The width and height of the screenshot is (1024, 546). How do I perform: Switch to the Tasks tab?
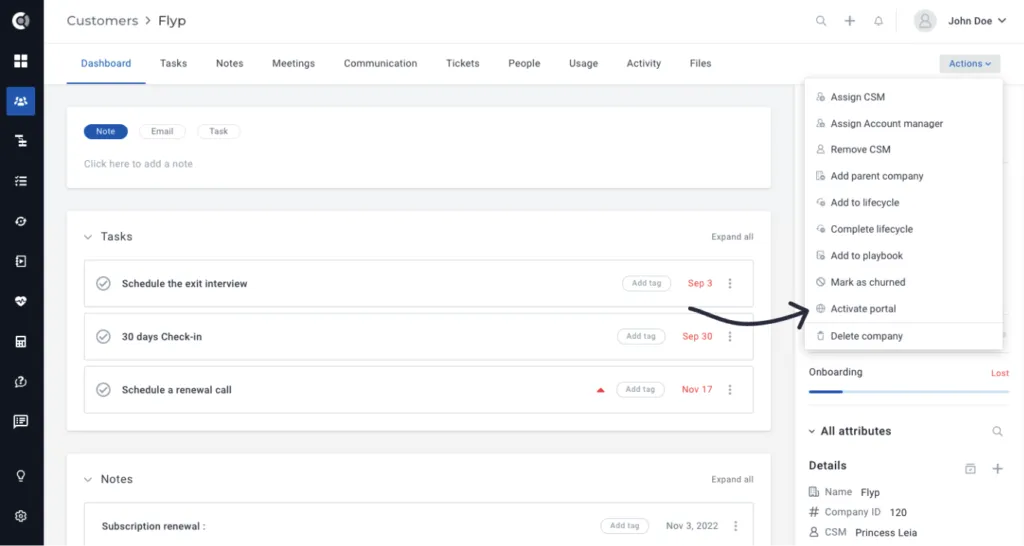(x=173, y=63)
